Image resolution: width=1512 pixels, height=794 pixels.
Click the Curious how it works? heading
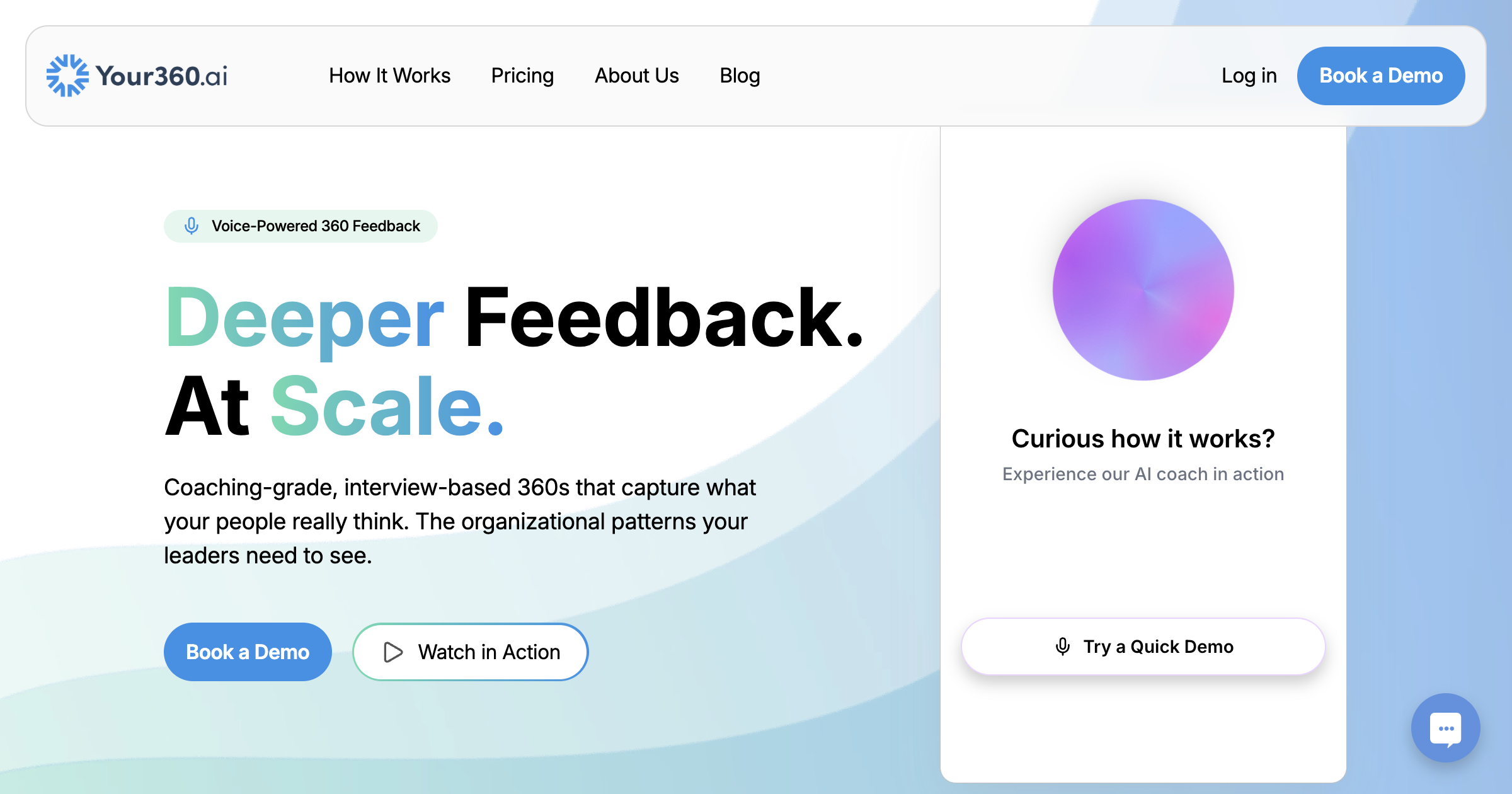coord(1143,438)
